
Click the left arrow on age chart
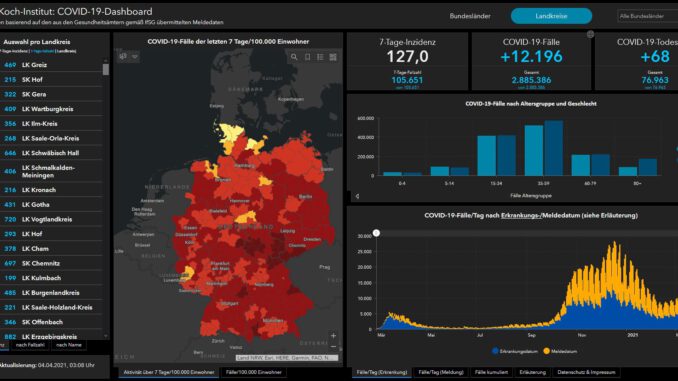click(357, 196)
